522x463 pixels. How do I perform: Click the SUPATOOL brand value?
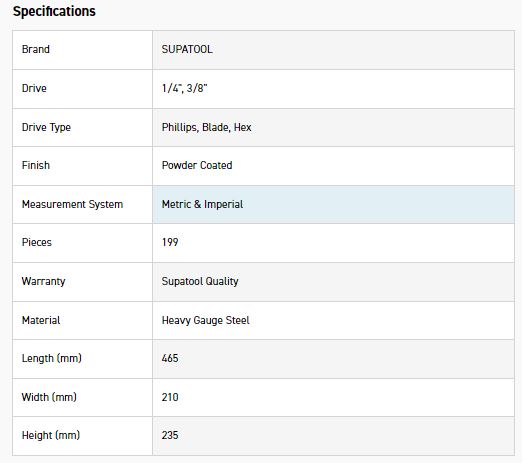187,49
